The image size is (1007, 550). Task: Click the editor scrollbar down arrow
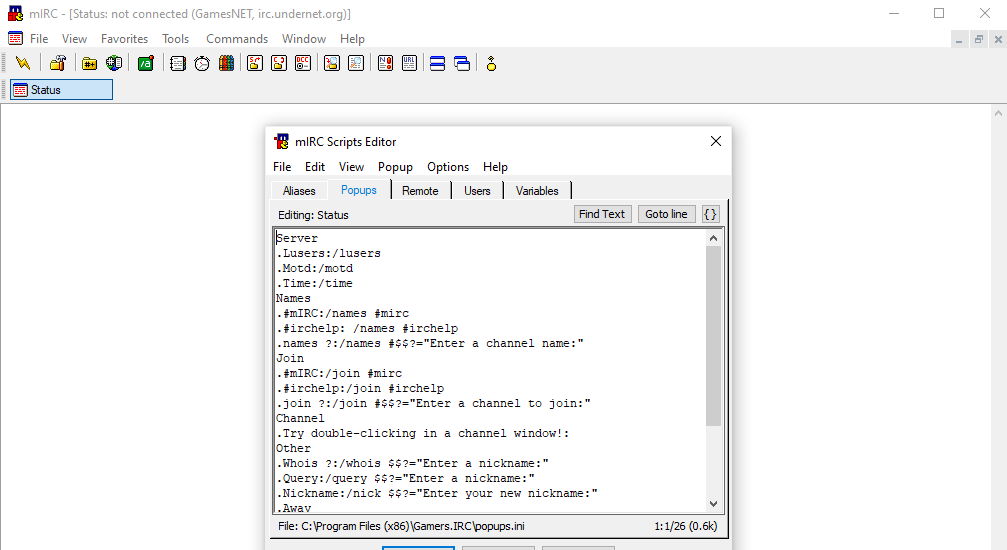click(713, 504)
